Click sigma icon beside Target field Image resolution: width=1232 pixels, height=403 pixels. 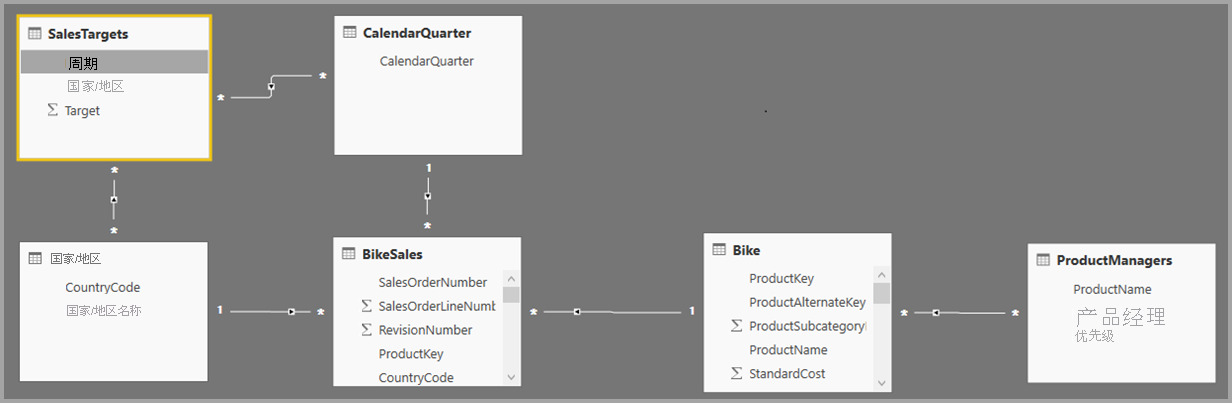tap(52, 110)
